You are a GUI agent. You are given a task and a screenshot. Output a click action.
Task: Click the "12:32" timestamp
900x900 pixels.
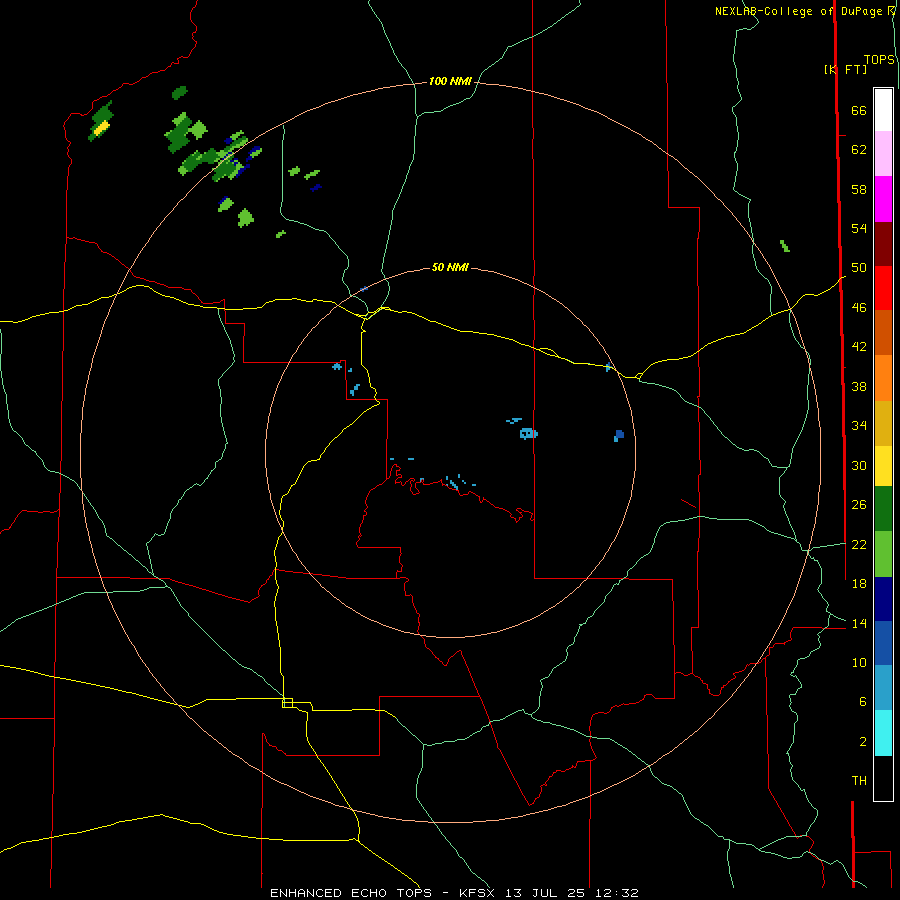pos(616,893)
